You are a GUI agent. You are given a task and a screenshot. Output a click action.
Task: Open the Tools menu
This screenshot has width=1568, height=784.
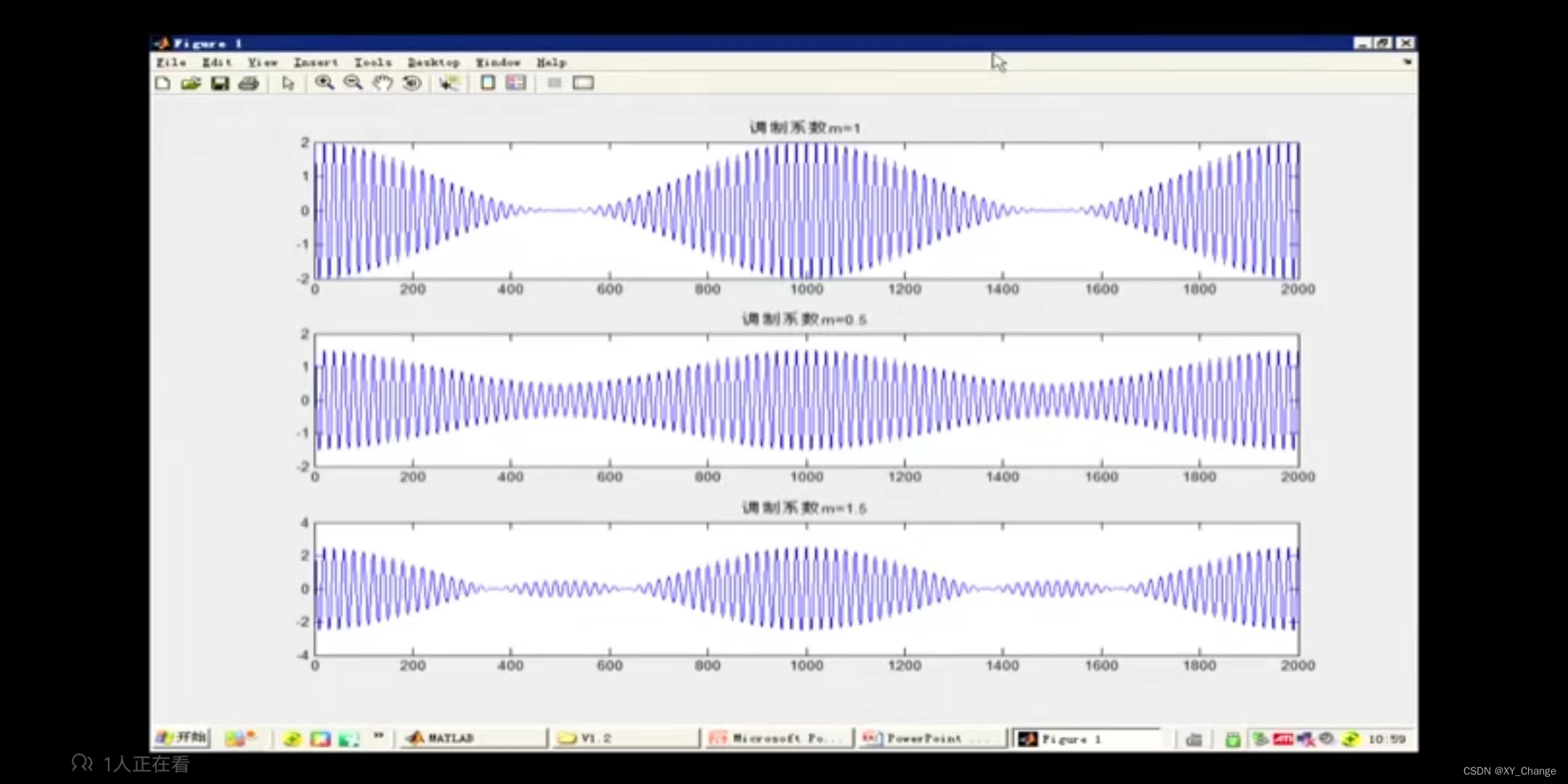pos(372,63)
